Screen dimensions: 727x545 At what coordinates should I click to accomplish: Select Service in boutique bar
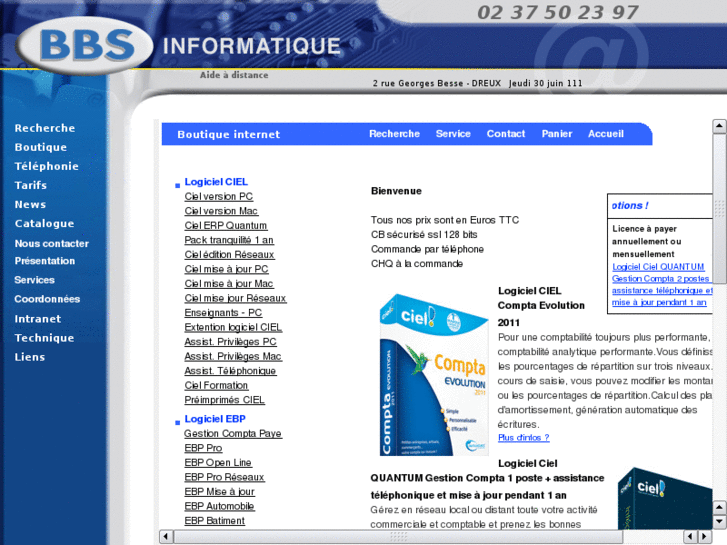tap(453, 134)
